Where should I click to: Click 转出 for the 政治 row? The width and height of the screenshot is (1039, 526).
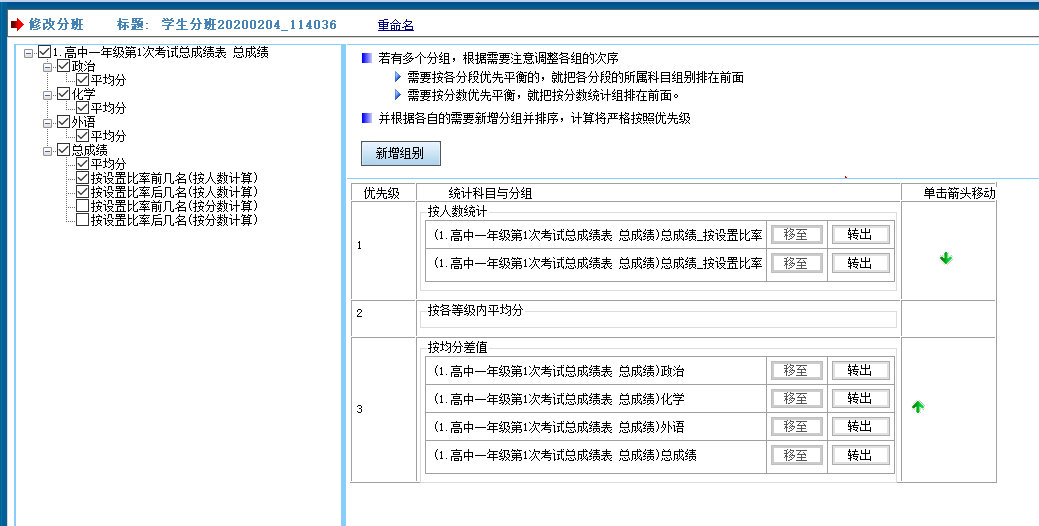(860, 371)
